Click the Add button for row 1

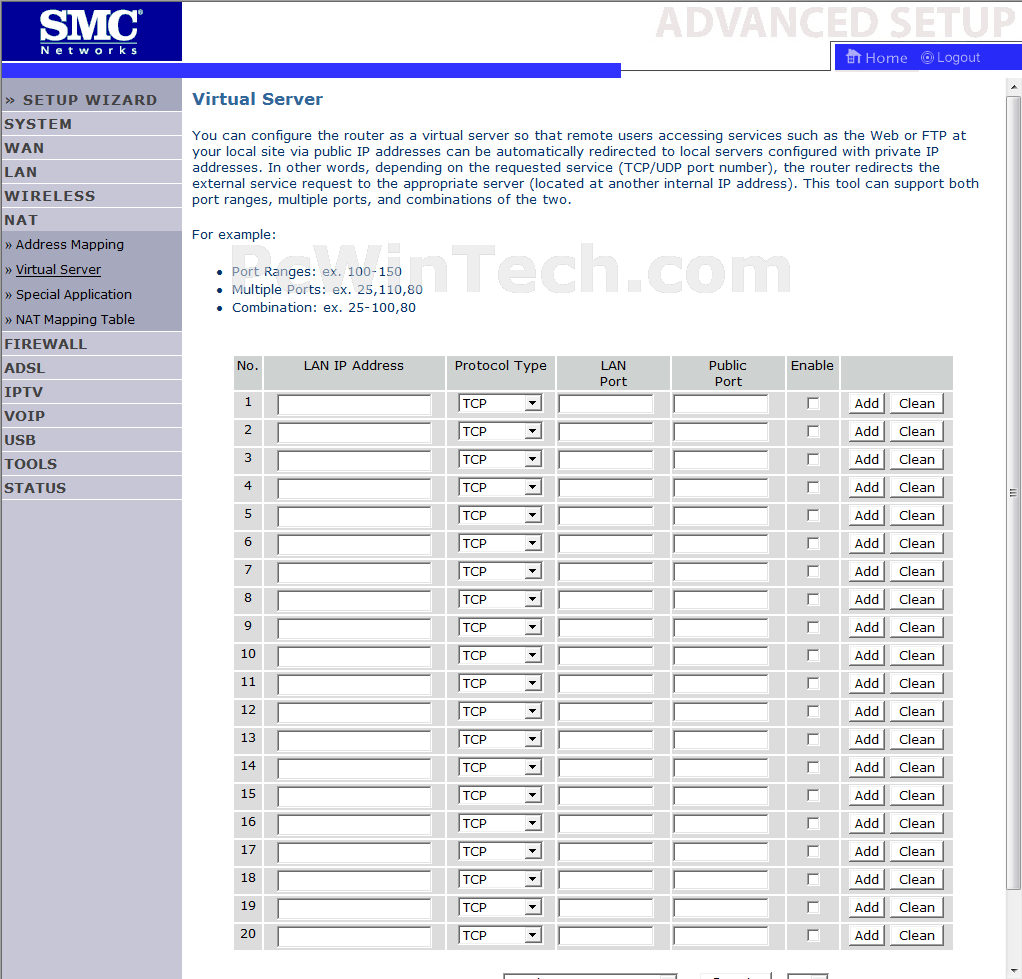[866, 403]
